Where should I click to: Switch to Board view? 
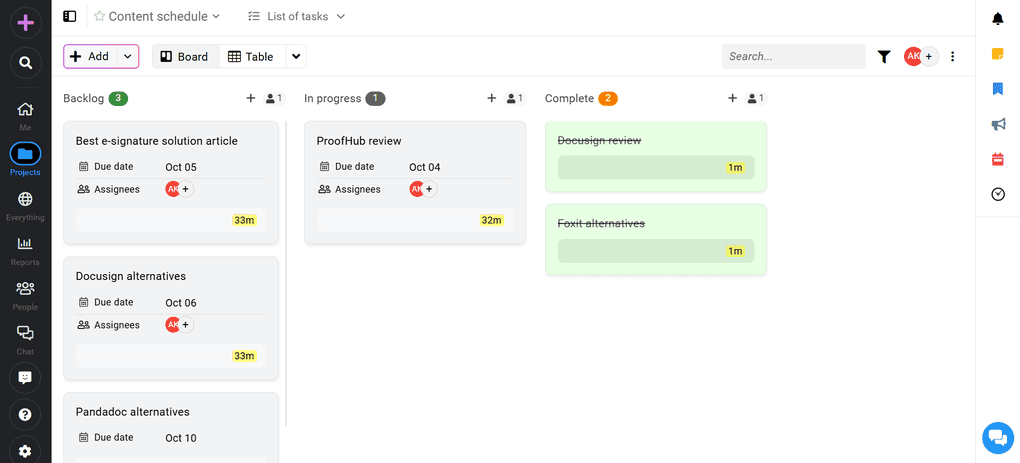coord(185,57)
